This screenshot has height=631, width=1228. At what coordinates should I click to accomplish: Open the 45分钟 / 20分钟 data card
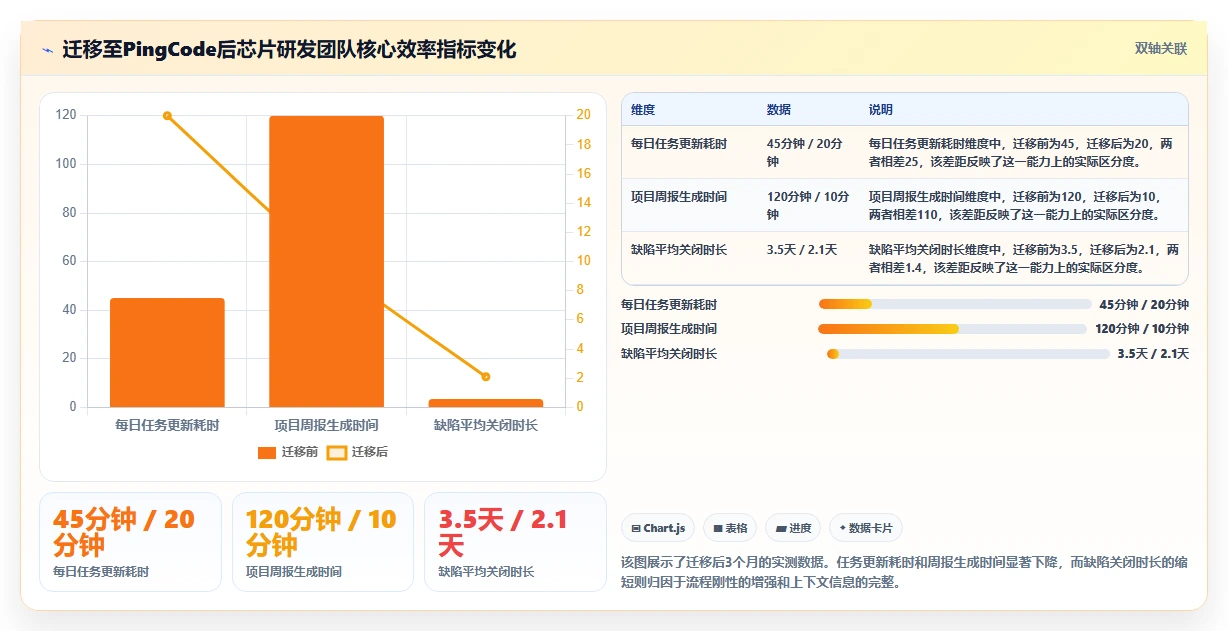tap(130, 542)
